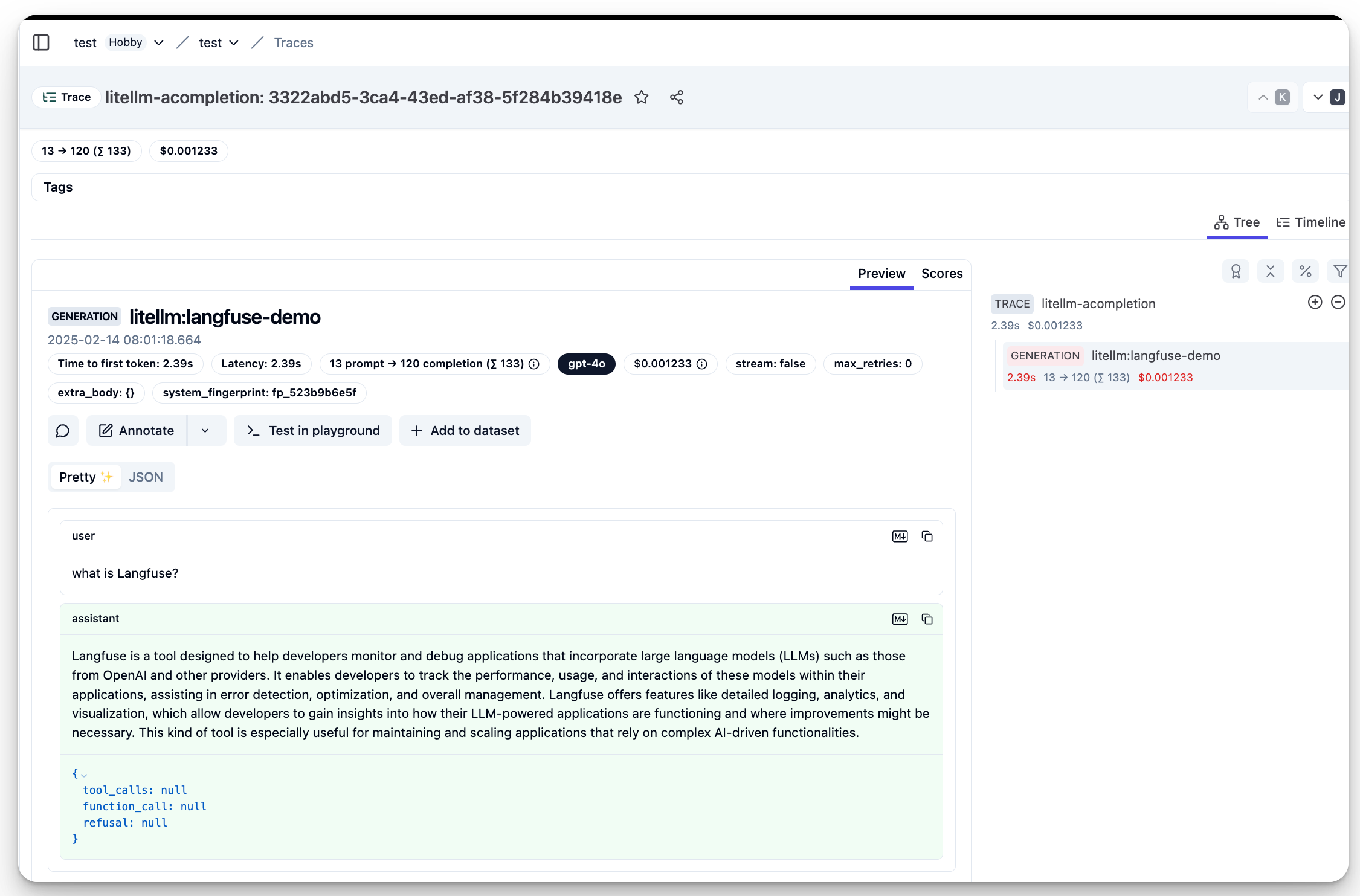Copy the user message content
The image size is (1360, 896).
(927, 537)
